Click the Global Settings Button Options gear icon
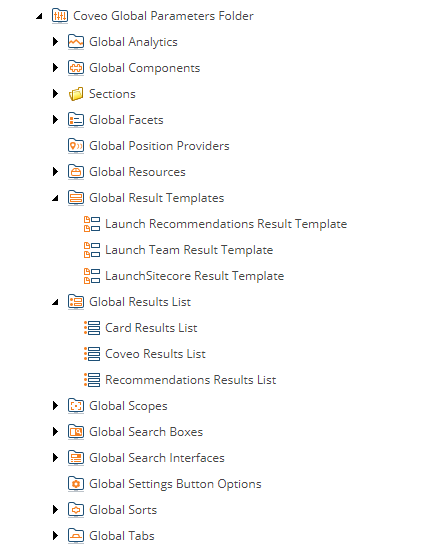The image size is (429, 552). tap(76, 484)
